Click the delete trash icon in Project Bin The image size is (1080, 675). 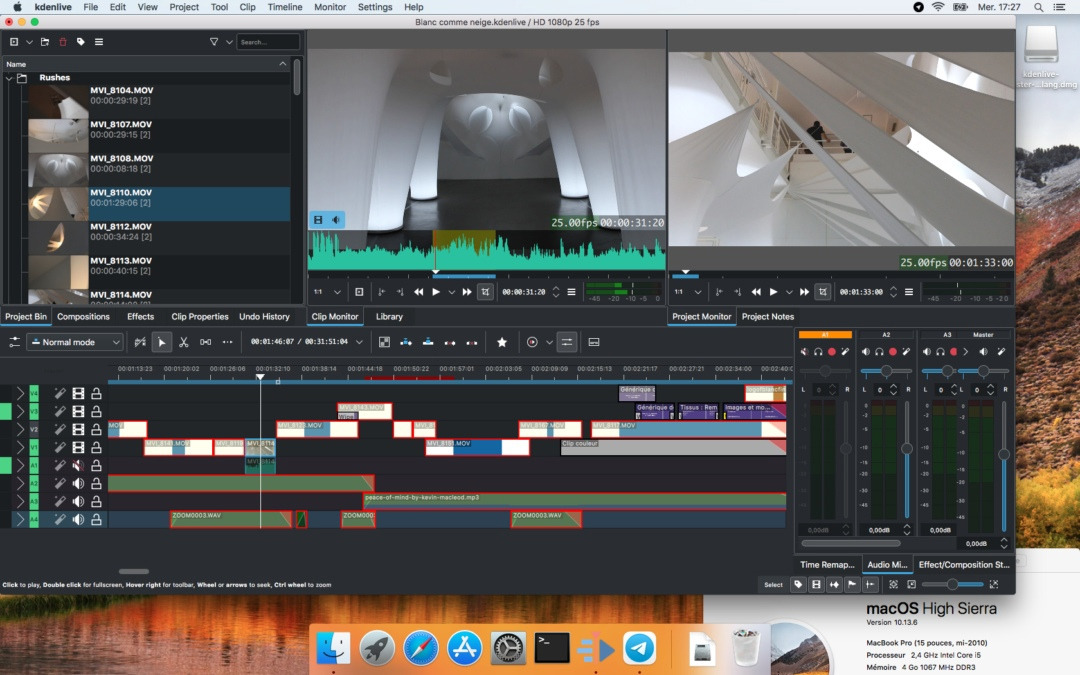(x=63, y=42)
